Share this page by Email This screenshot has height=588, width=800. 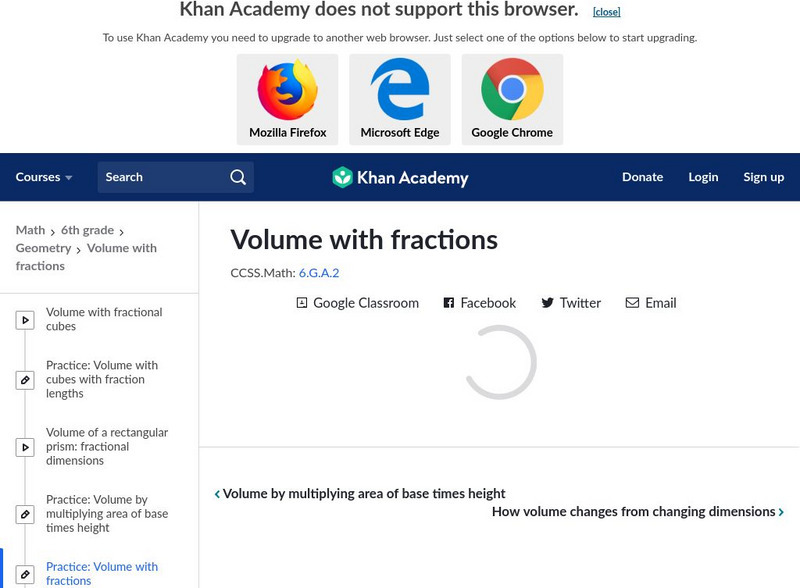[x=651, y=303]
